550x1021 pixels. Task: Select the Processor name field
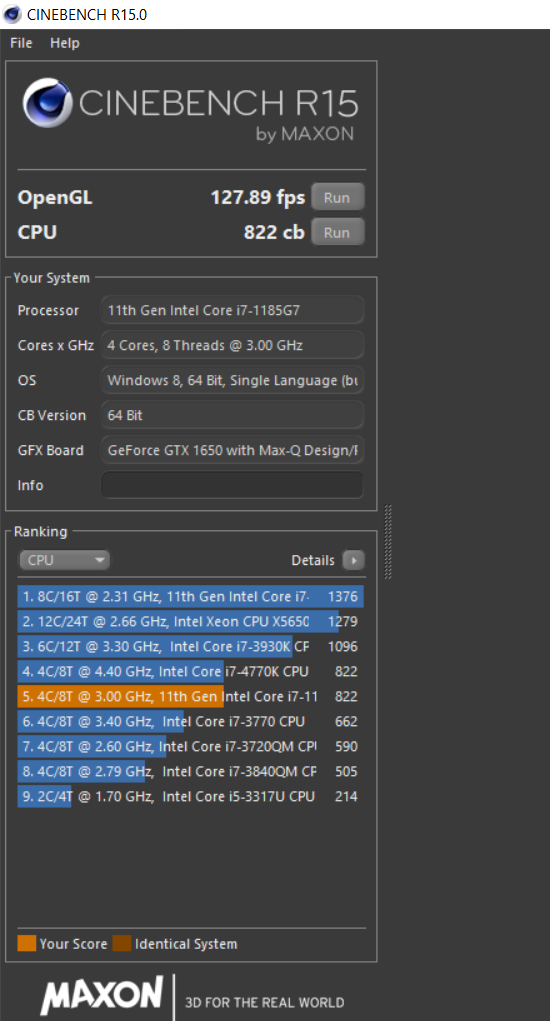coord(232,310)
